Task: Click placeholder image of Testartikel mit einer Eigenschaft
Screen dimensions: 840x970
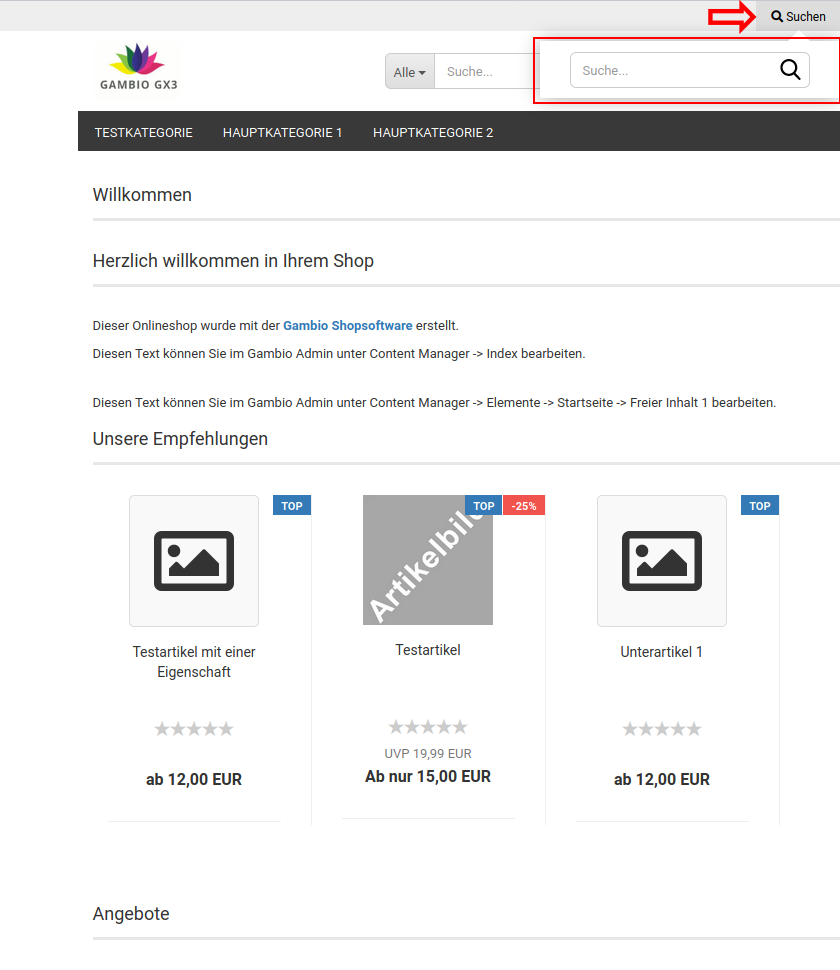Action: 194,561
